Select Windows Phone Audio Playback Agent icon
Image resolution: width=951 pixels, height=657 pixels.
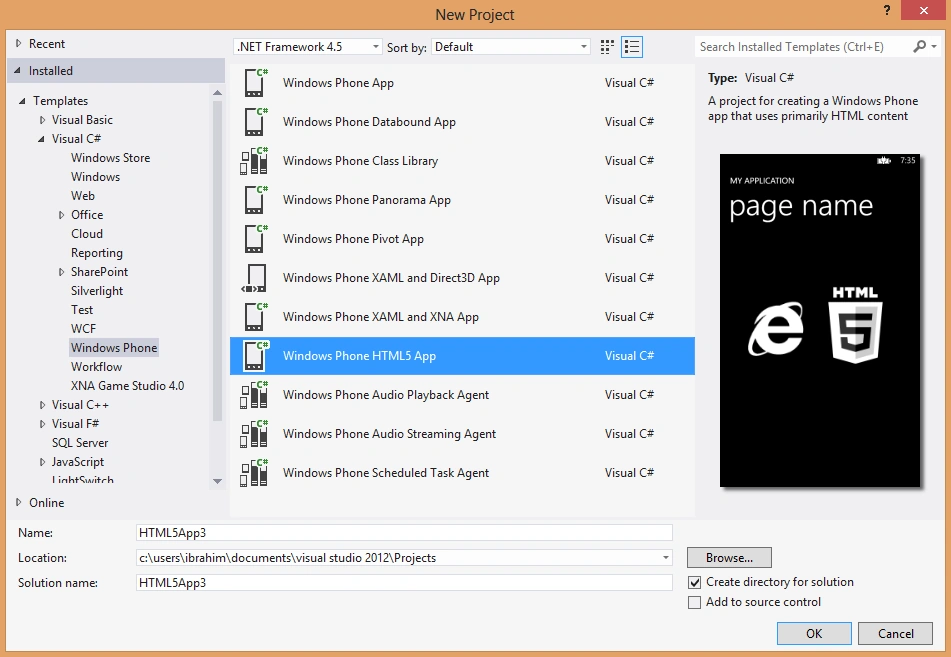click(255, 395)
